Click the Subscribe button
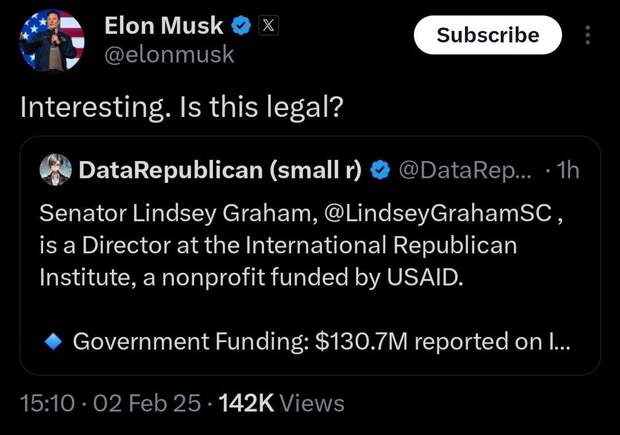The width and height of the screenshot is (620, 435). tap(488, 35)
